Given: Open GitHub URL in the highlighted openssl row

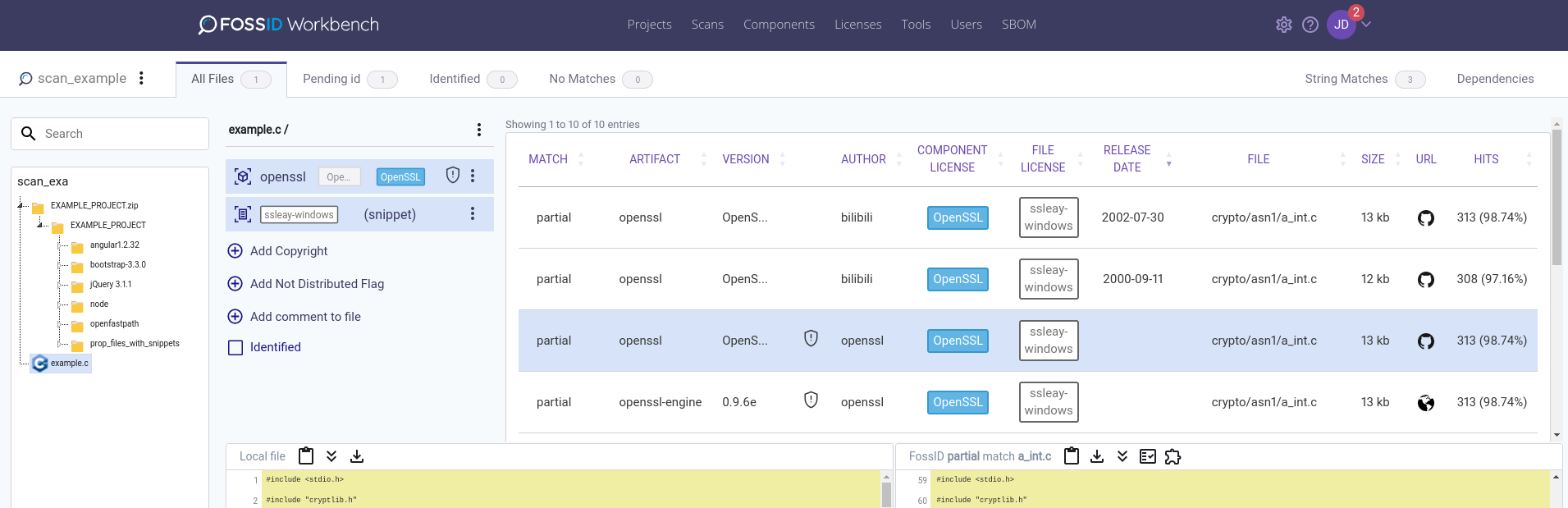Looking at the screenshot, I should tap(1426, 341).
